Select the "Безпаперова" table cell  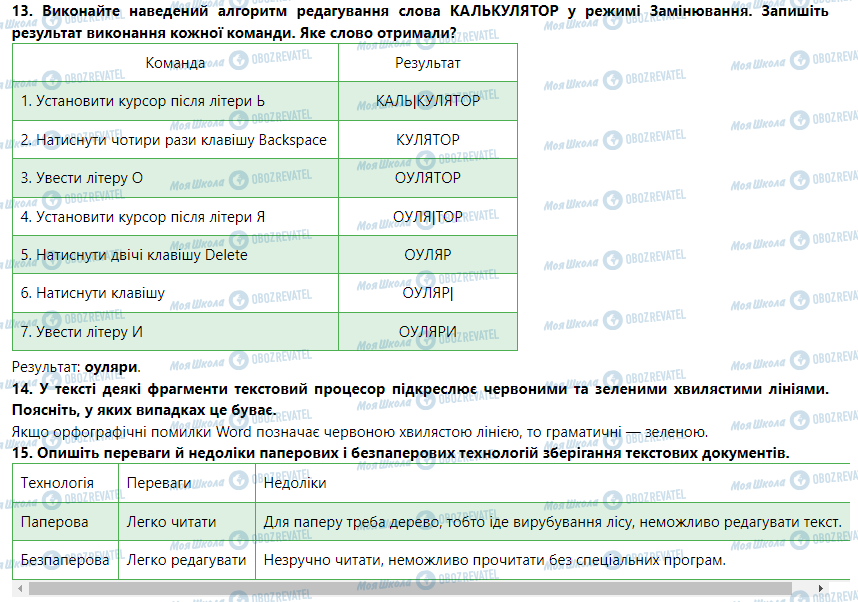pyautogui.click(x=65, y=561)
